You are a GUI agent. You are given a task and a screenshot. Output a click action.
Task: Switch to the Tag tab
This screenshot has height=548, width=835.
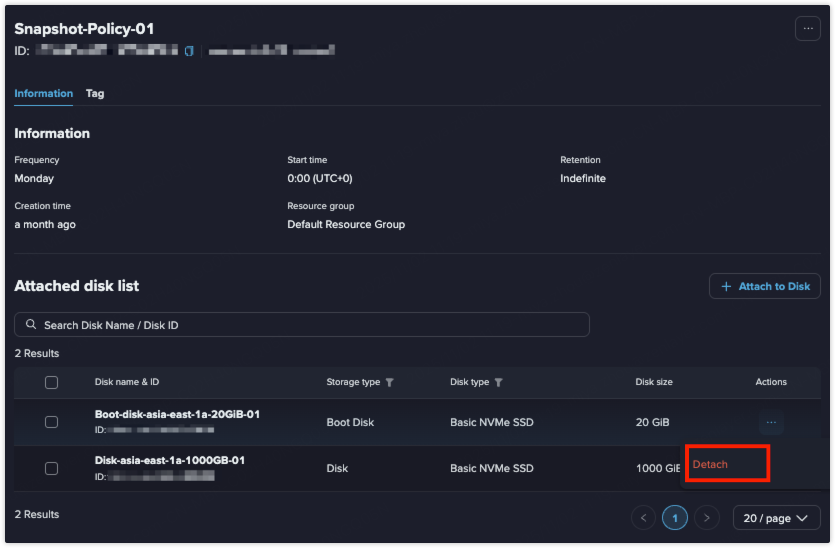pos(95,93)
